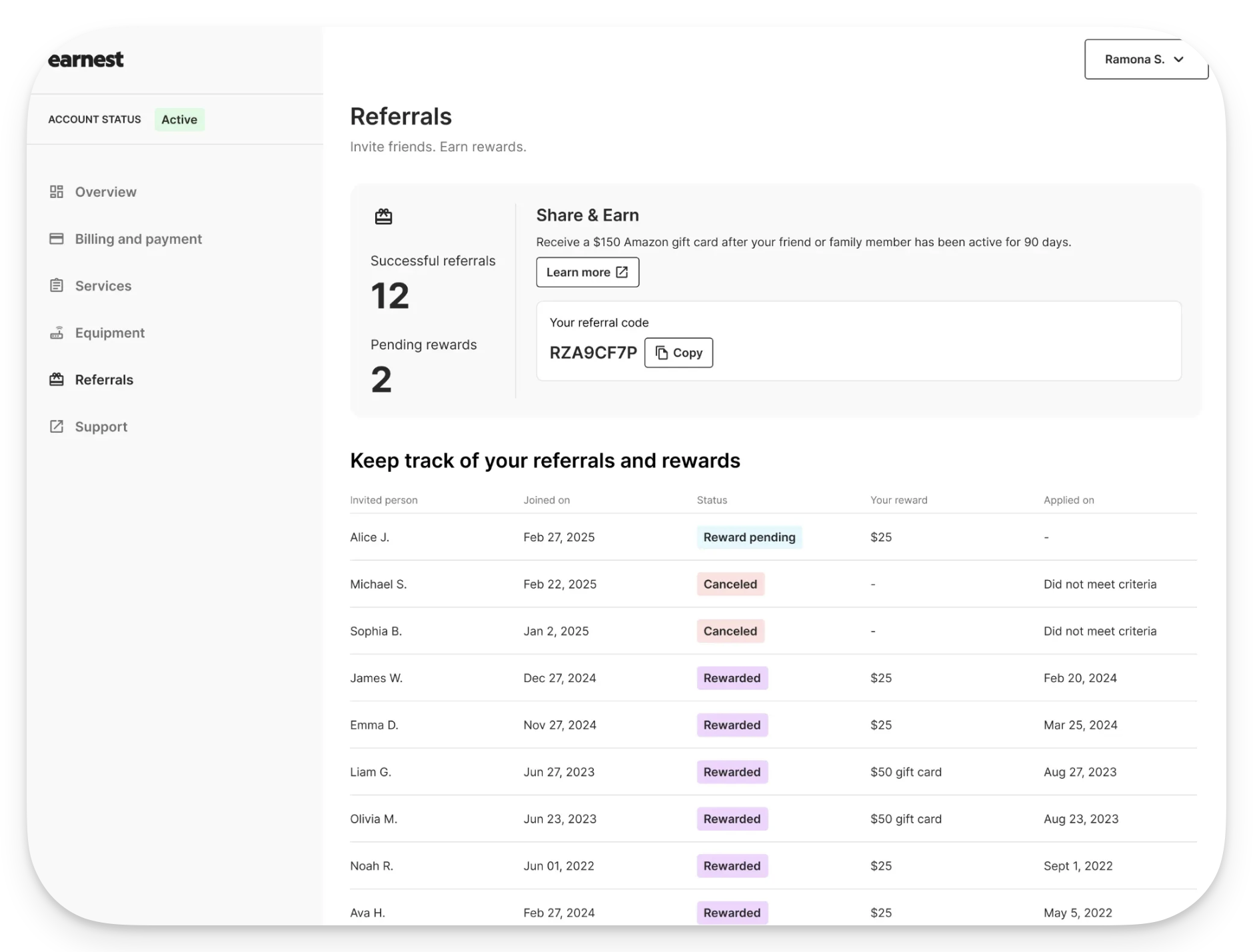The height and width of the screenshot is (952, 1253).
Task: Click the join date Dec 27, 2024
Action: [x=560, y=678]
